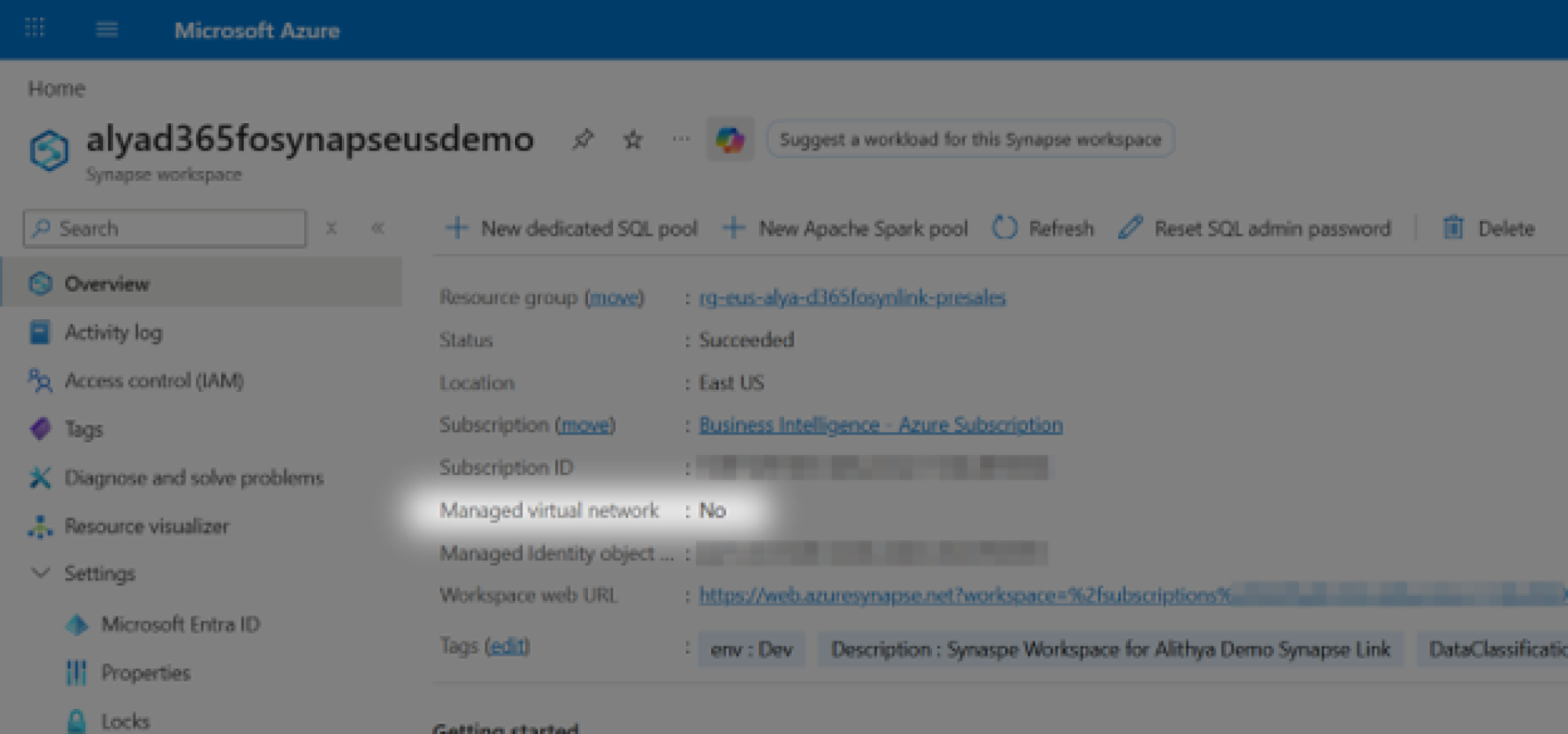Click the Microsoft Entra ID diamond icon
The height and width of the screenshot is (734, 1568).
[77, 624]
